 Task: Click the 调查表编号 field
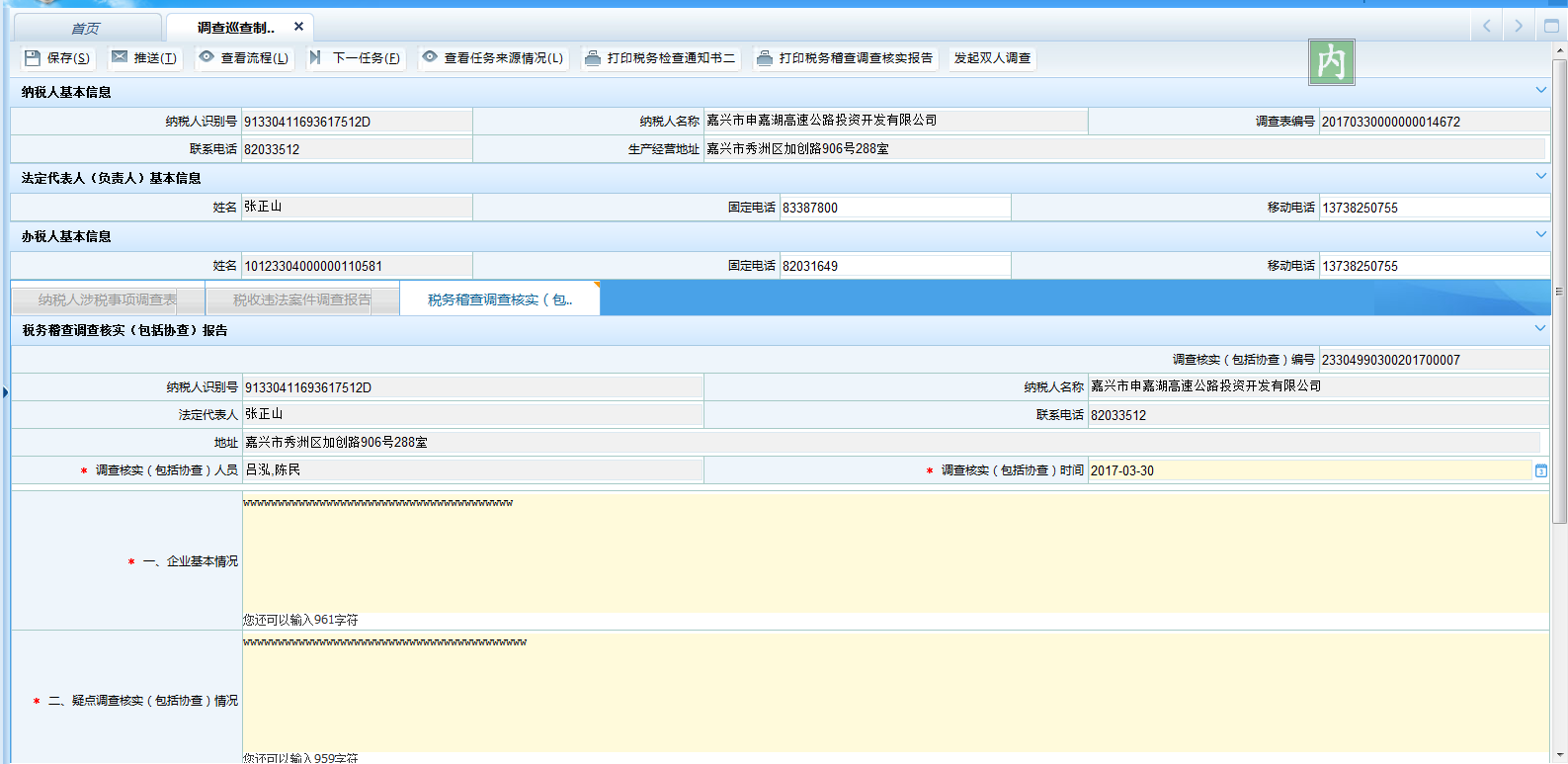pyautogui.click(x=1435, y=122)
